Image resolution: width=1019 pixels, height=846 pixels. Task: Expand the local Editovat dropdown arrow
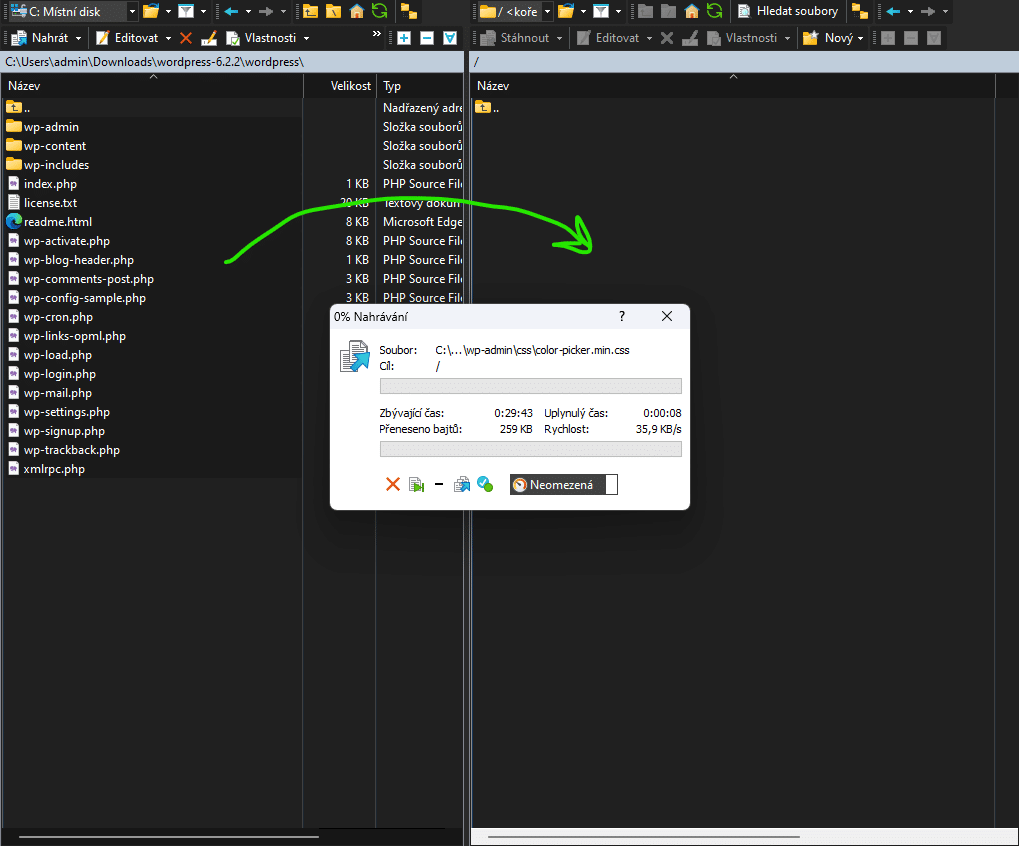[x=168, y=38]
